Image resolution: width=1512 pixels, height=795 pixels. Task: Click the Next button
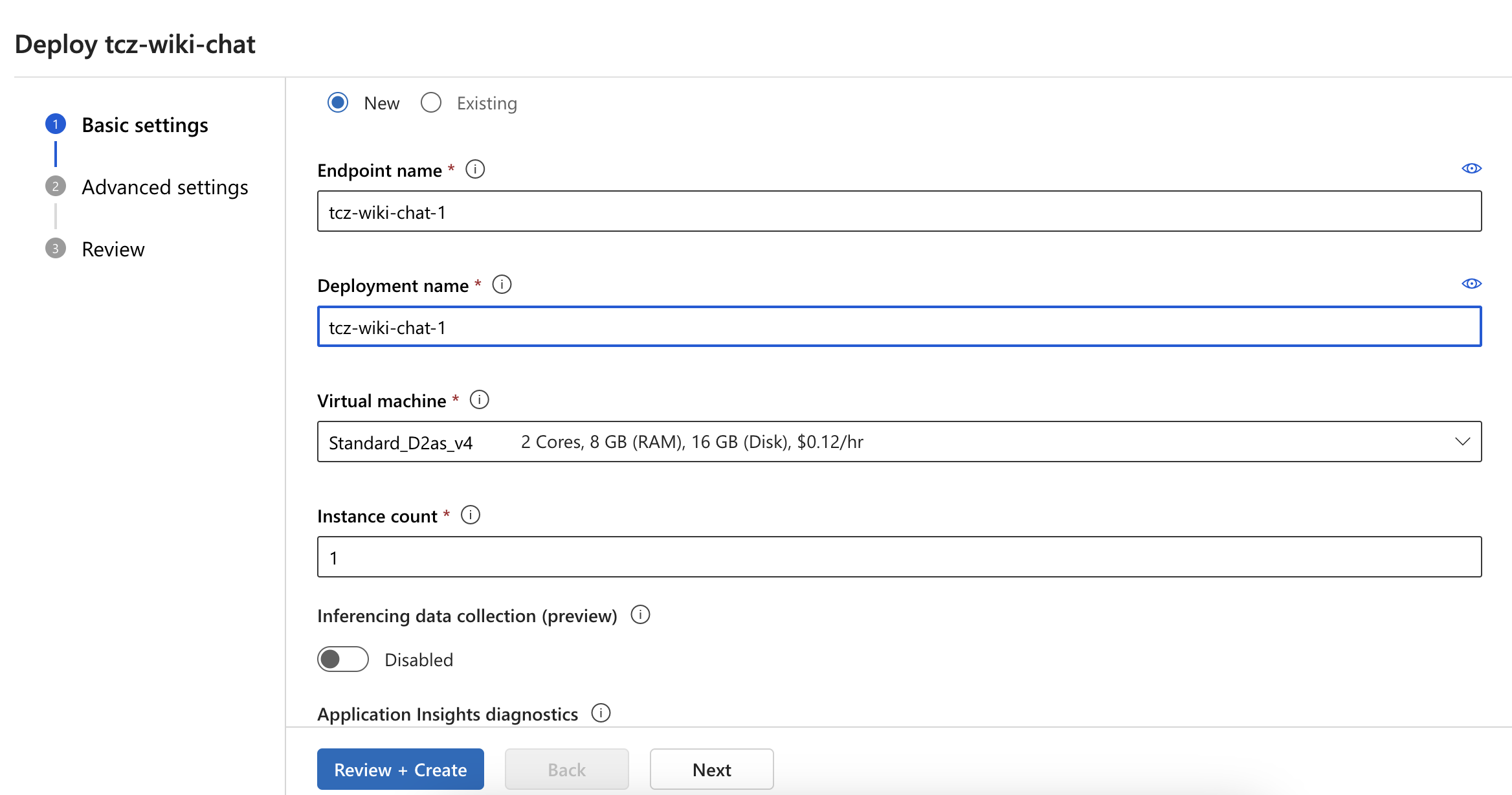711,769
